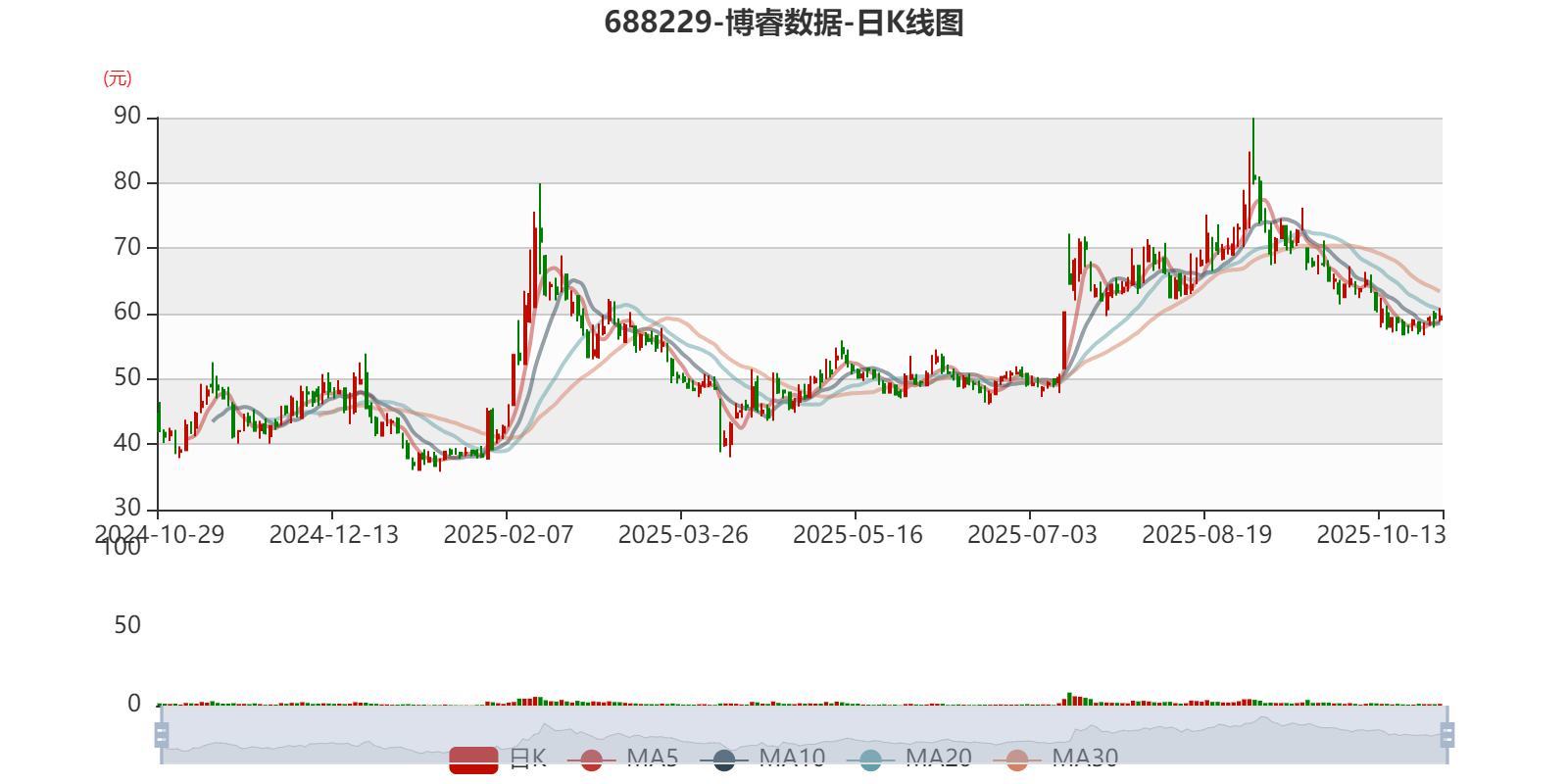The image size is (1568, 784).
Task: Click the 2025-02-07 date axis label
Action: pyautogui.click(x=509, y=535)
